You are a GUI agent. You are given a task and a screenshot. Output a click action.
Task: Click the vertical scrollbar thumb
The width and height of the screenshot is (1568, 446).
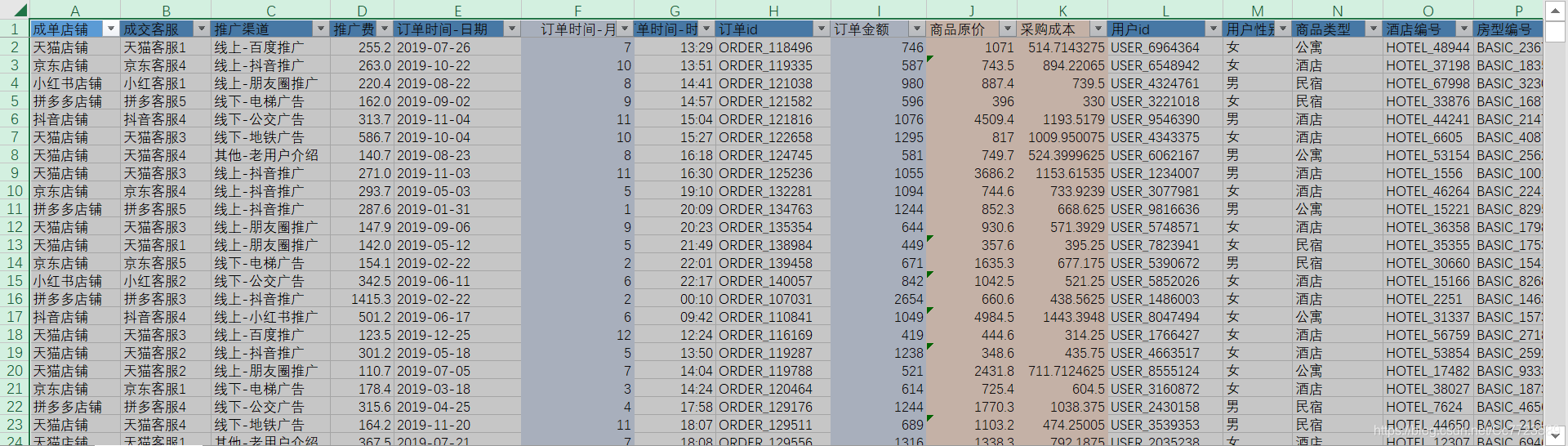pyautogui.click(x=1555, y=32)
